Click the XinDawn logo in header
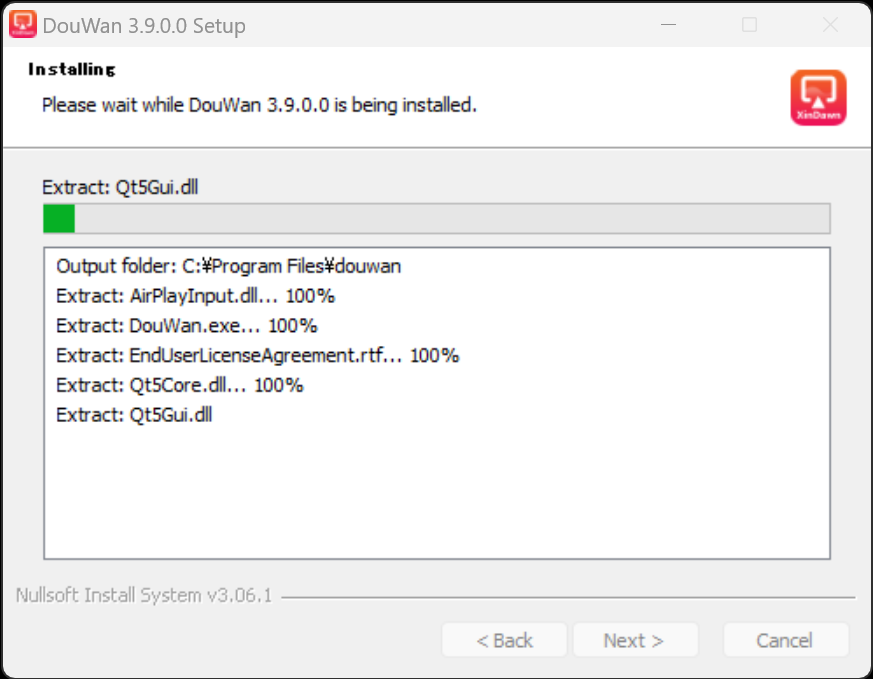This screenshot has width=873, height=679. tap(817, 97)
